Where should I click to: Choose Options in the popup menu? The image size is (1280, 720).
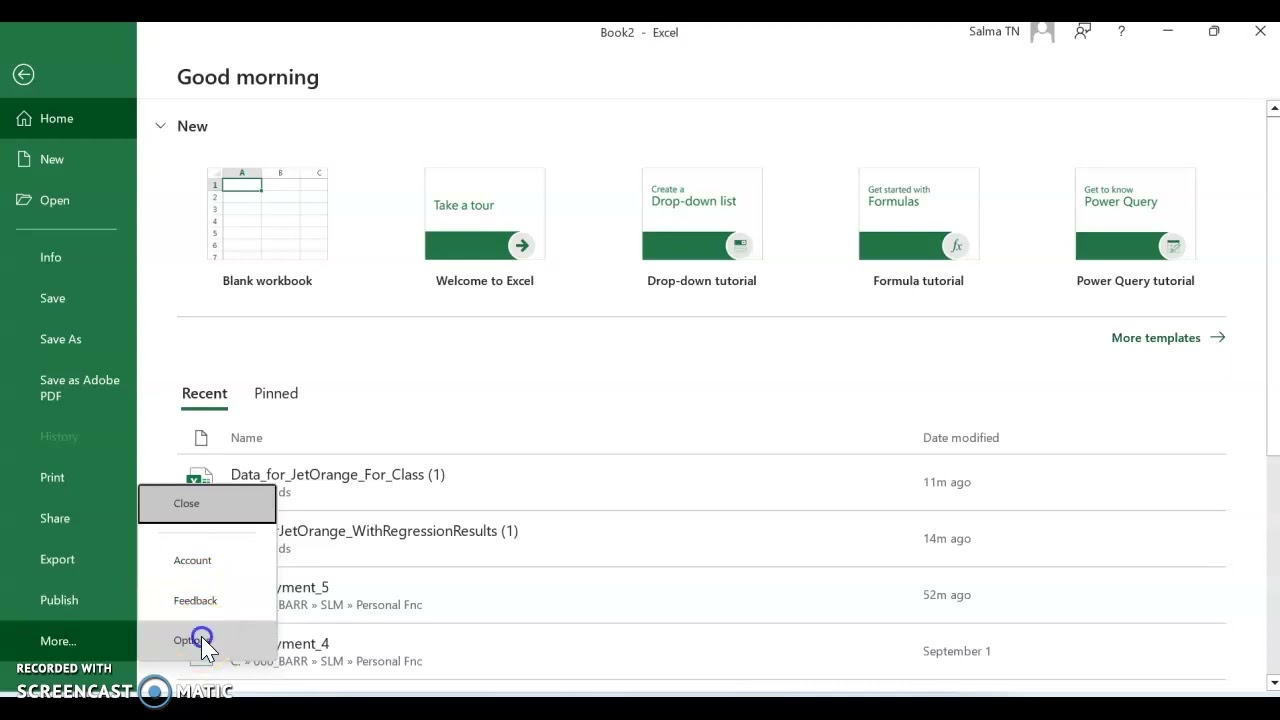pyautogui.click(x=188, y=640)
